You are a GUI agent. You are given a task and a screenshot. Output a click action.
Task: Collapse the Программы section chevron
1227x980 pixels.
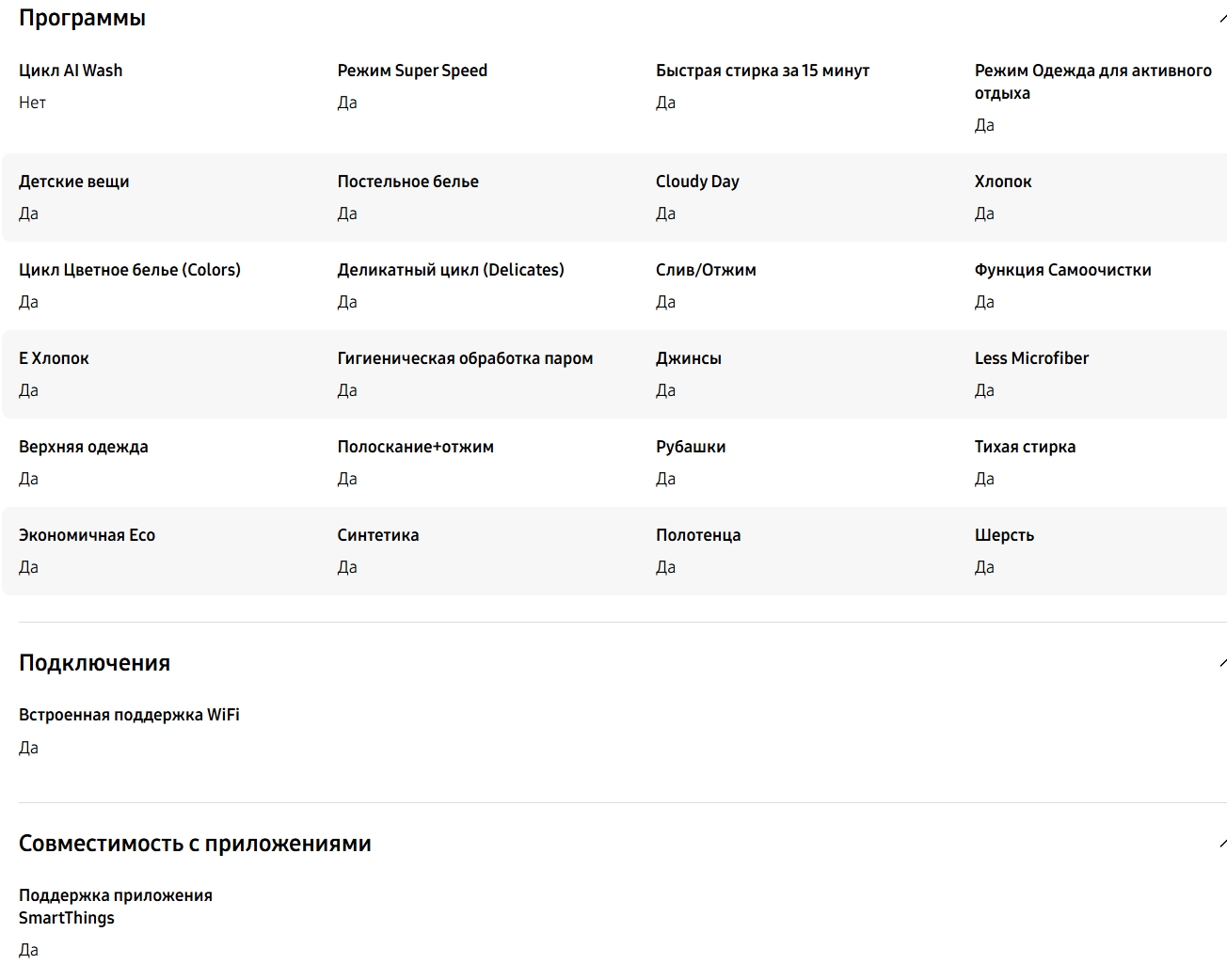pos(1221,19)
